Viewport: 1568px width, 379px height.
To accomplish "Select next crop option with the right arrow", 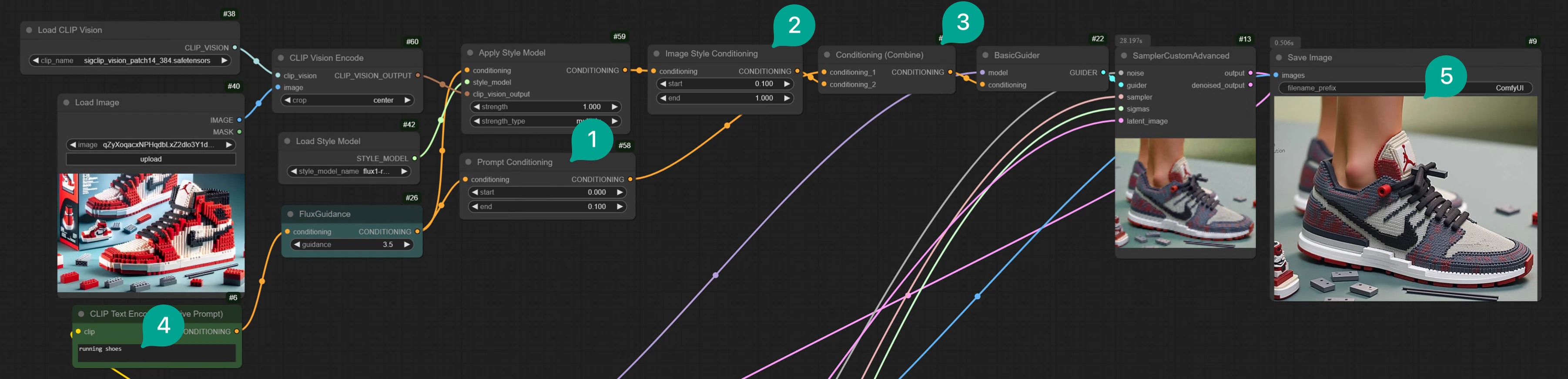I will point(407,100).
